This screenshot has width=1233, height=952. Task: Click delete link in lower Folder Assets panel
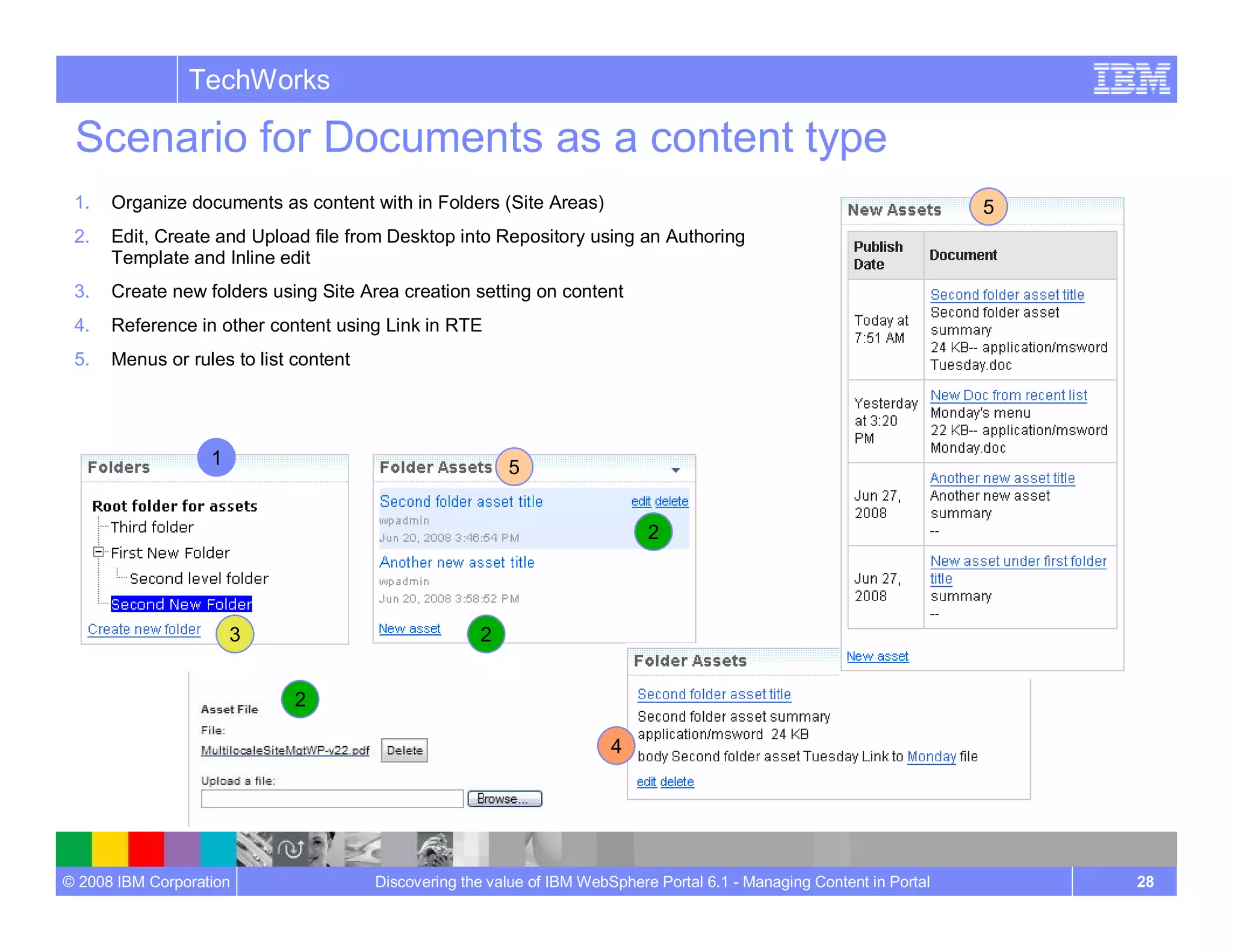[x=677, y=782]
